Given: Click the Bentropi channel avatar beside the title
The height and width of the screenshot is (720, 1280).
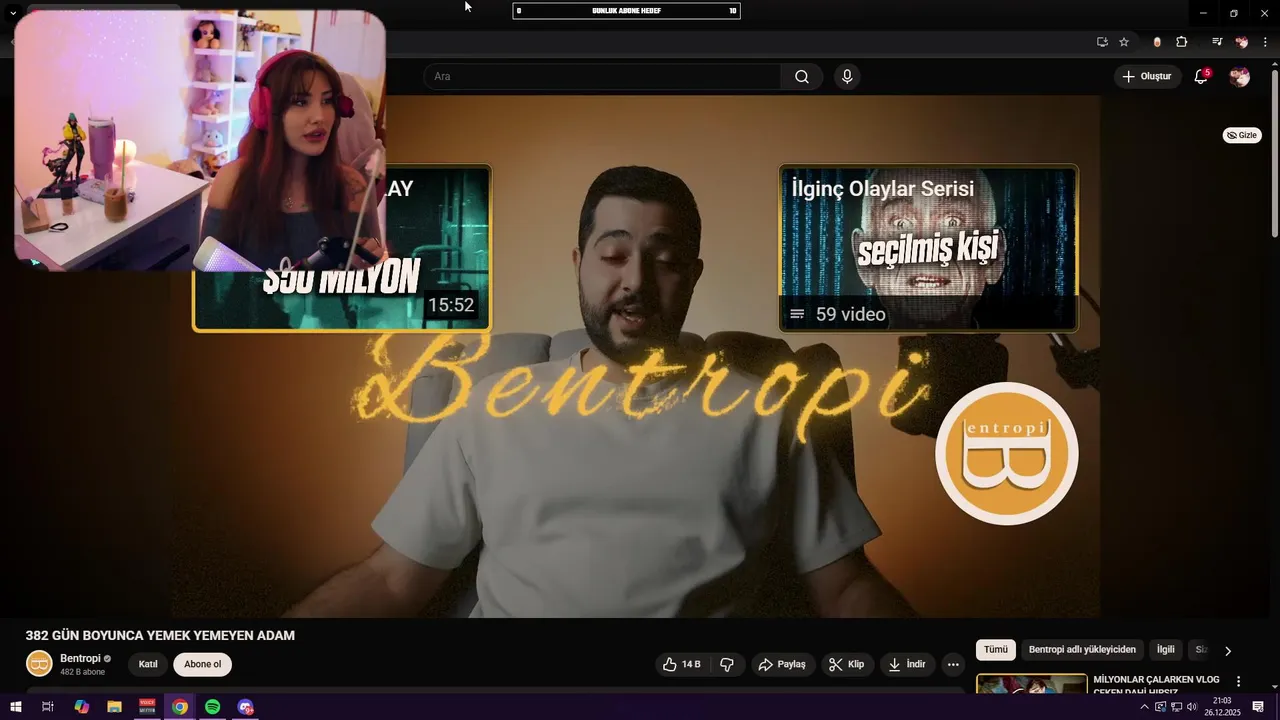Looking at the screenshot, I should (39, 664).
